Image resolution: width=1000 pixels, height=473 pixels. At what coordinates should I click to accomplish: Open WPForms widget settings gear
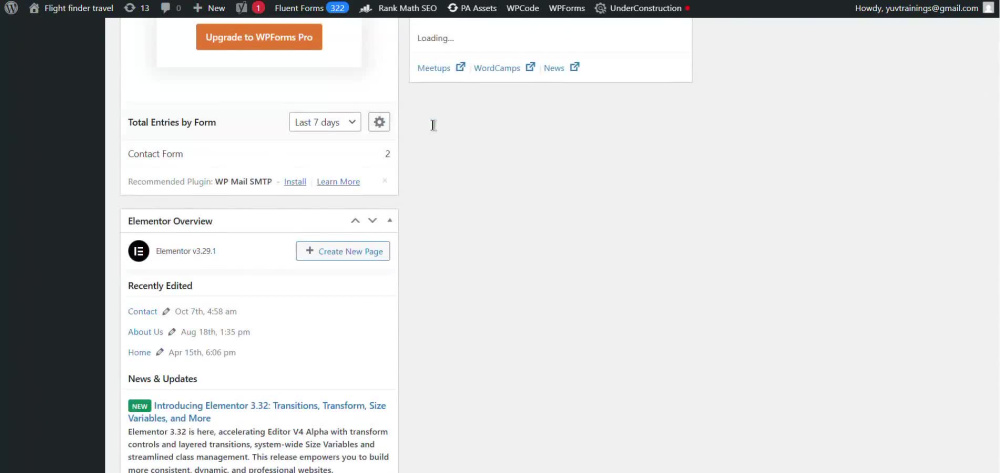click(x=379, y=122)
